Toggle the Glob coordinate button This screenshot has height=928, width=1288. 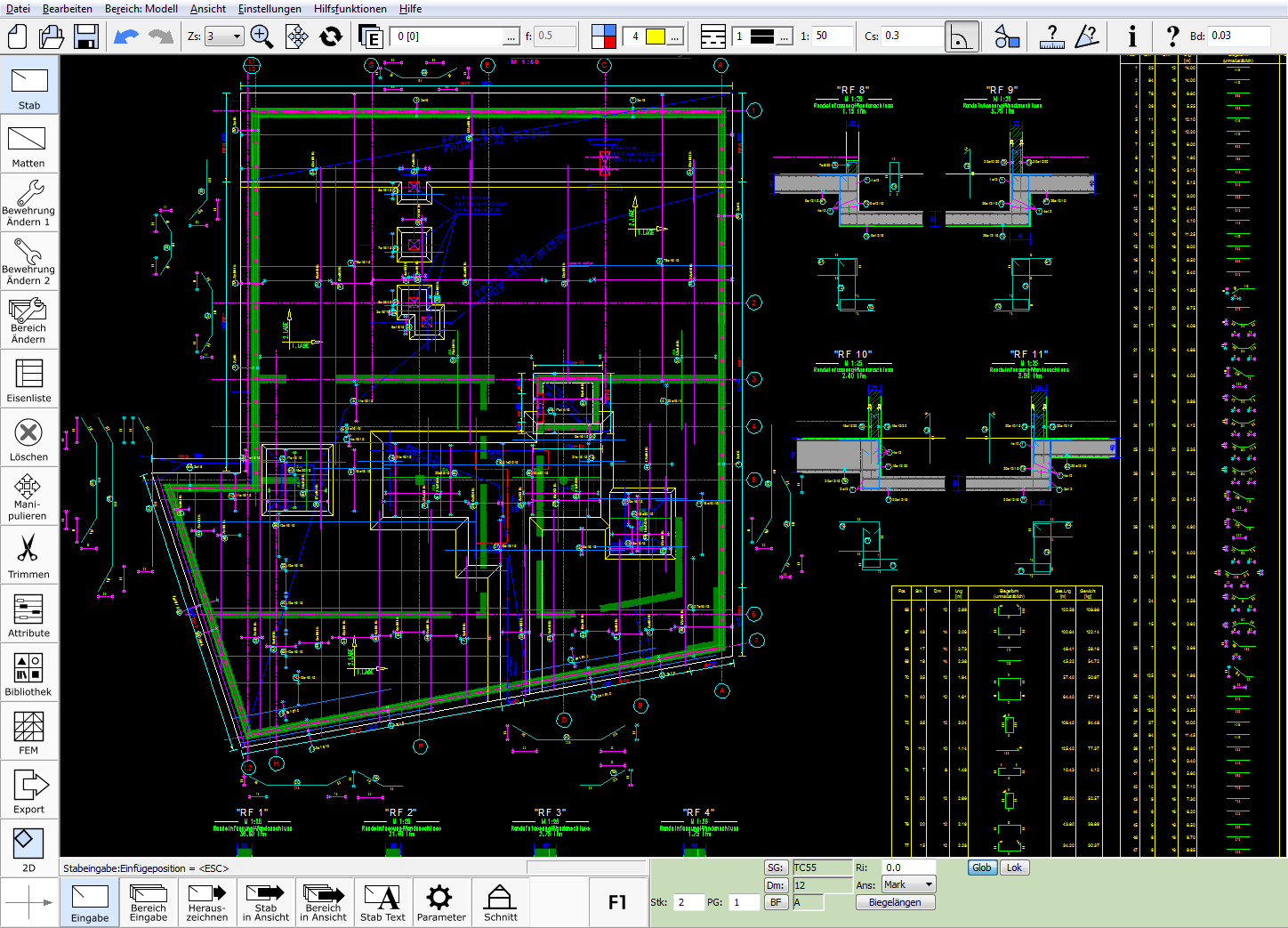click(x=982, y=867)
